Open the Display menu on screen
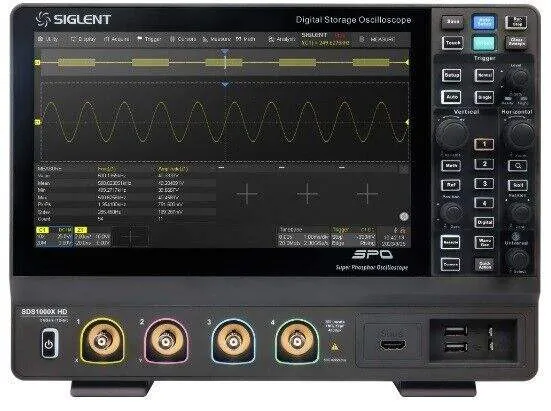551x411 pixels. (x=83, y=40)
